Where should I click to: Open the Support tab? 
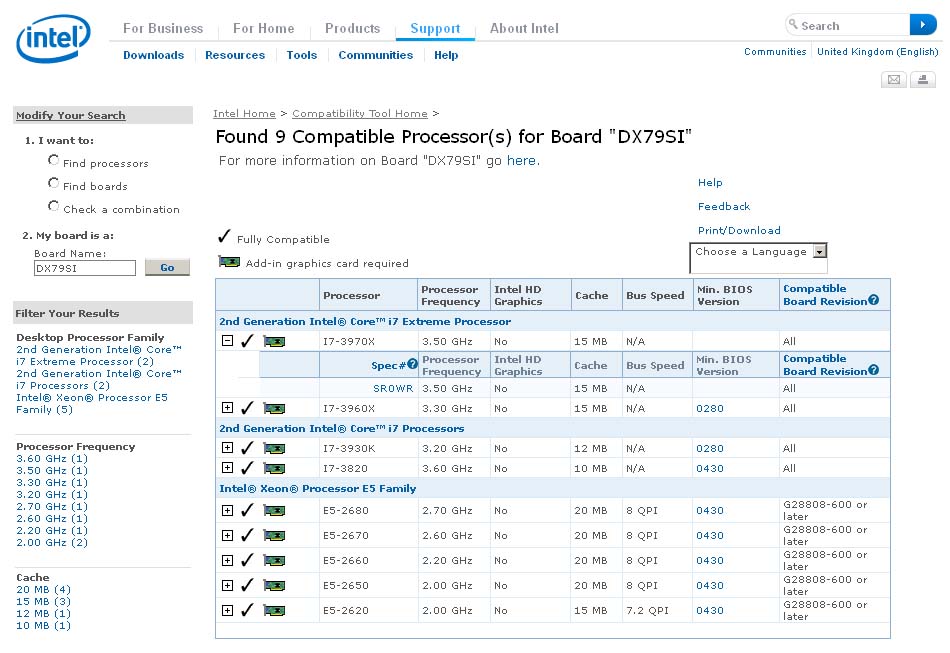pos(435,28)
